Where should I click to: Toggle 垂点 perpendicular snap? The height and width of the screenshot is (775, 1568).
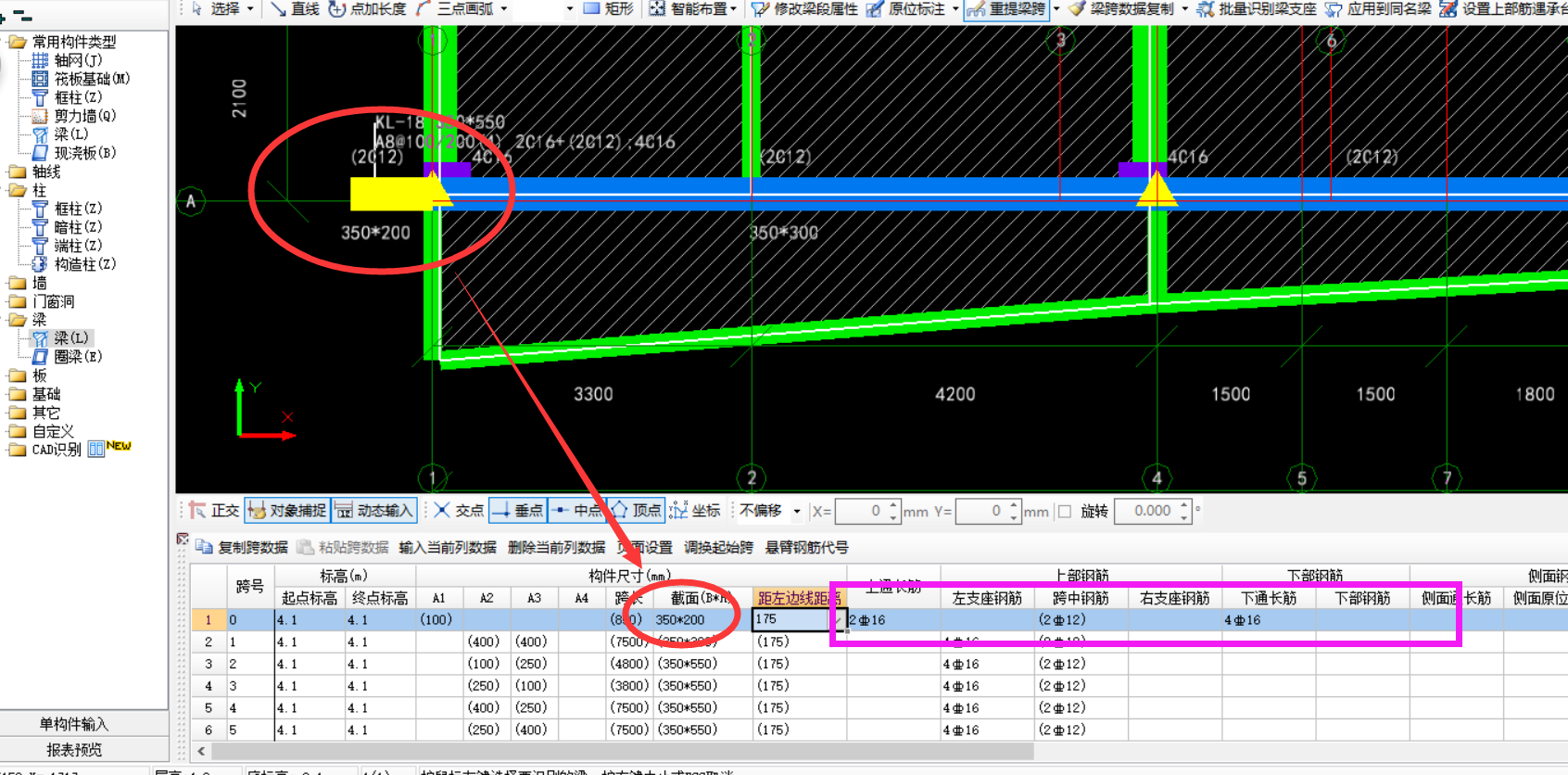tap(517, 510)
